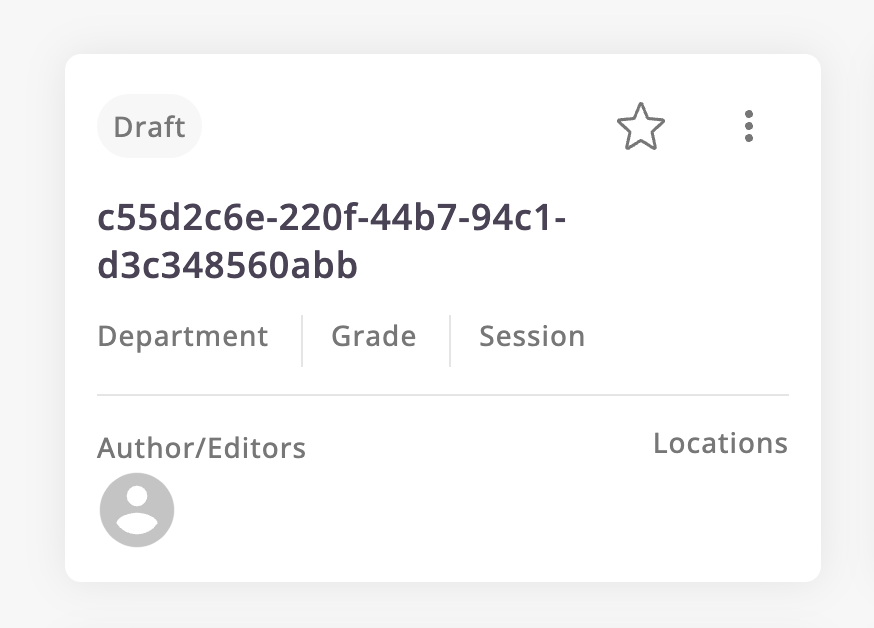
Task: Open the three-dot more options menu
Action: (x=748, y=127)
